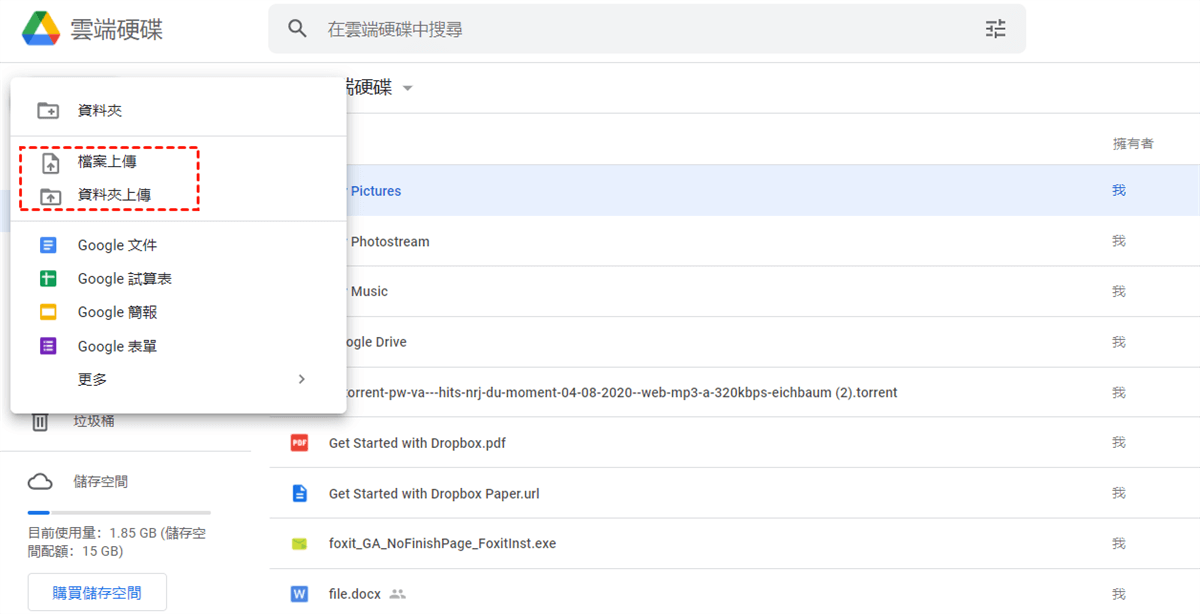The height and width of the screenshot is (614, 1200).
Task: Click the search magnifier icon
Action: click(x=297, y=28)
